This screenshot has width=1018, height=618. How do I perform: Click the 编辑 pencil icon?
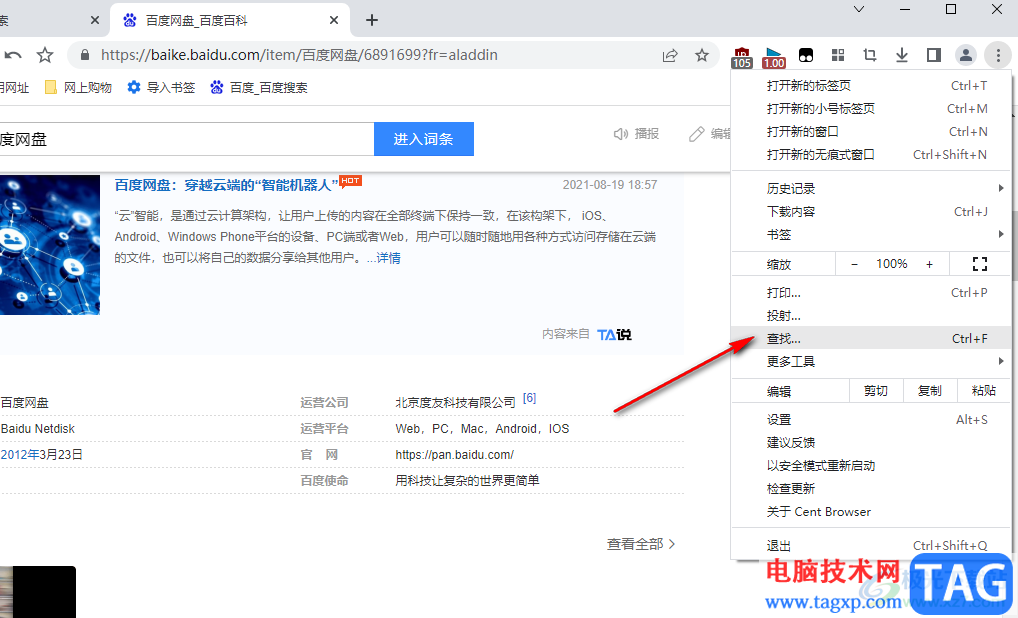click(x=697, y=134)
